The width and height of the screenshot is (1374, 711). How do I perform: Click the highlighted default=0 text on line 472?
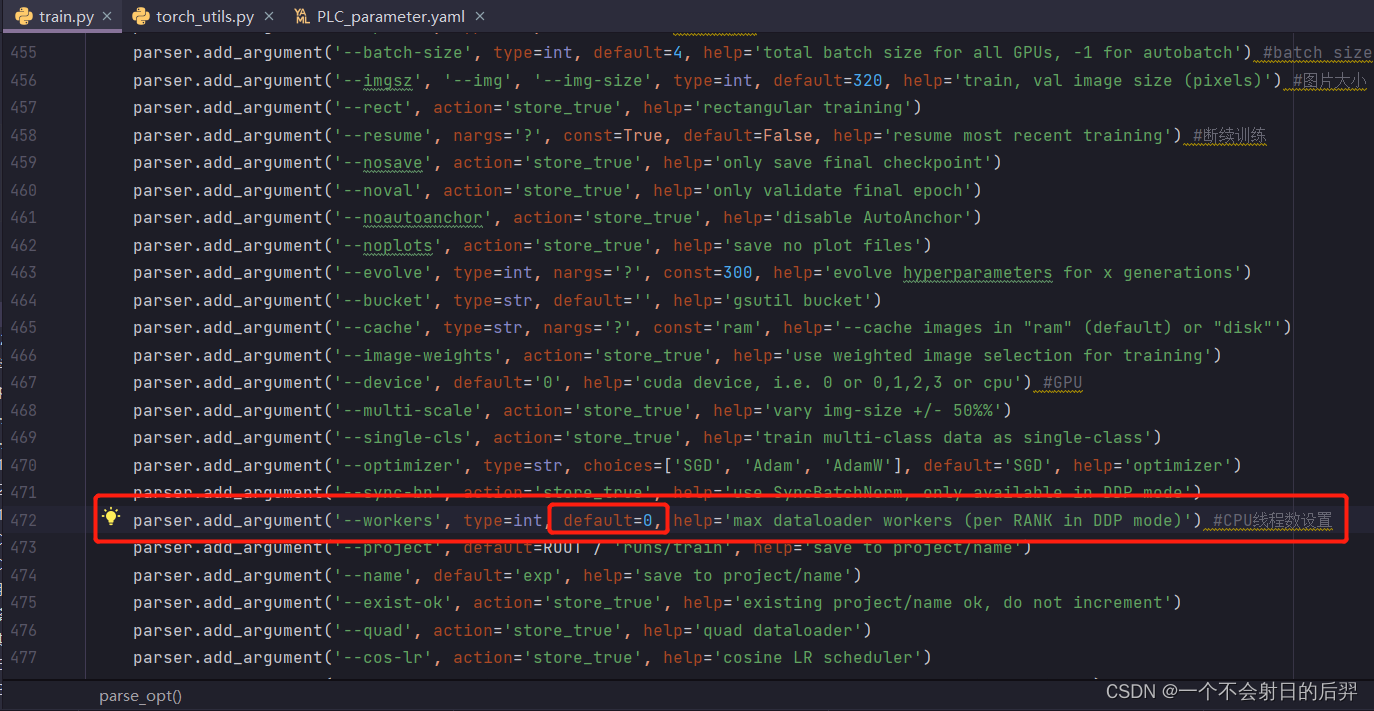coord(607,519)
